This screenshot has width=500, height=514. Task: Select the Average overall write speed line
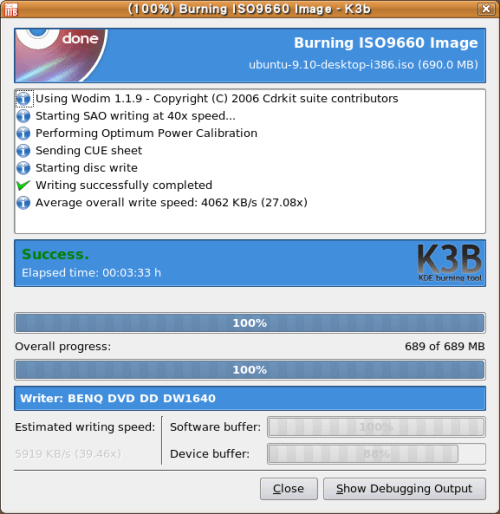(x=171, y=203)
